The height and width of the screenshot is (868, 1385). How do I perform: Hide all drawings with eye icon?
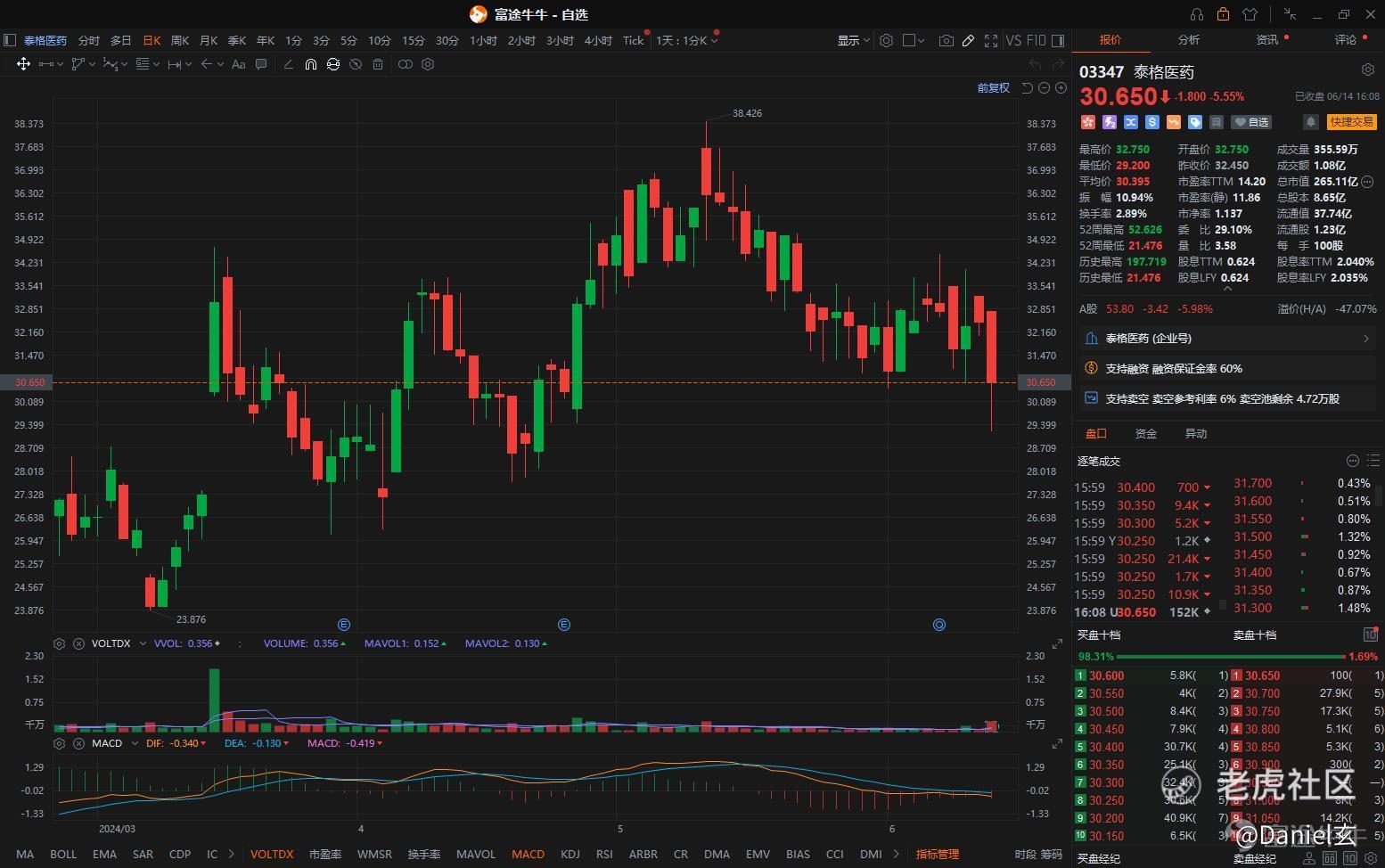click(x=355, y=64)
